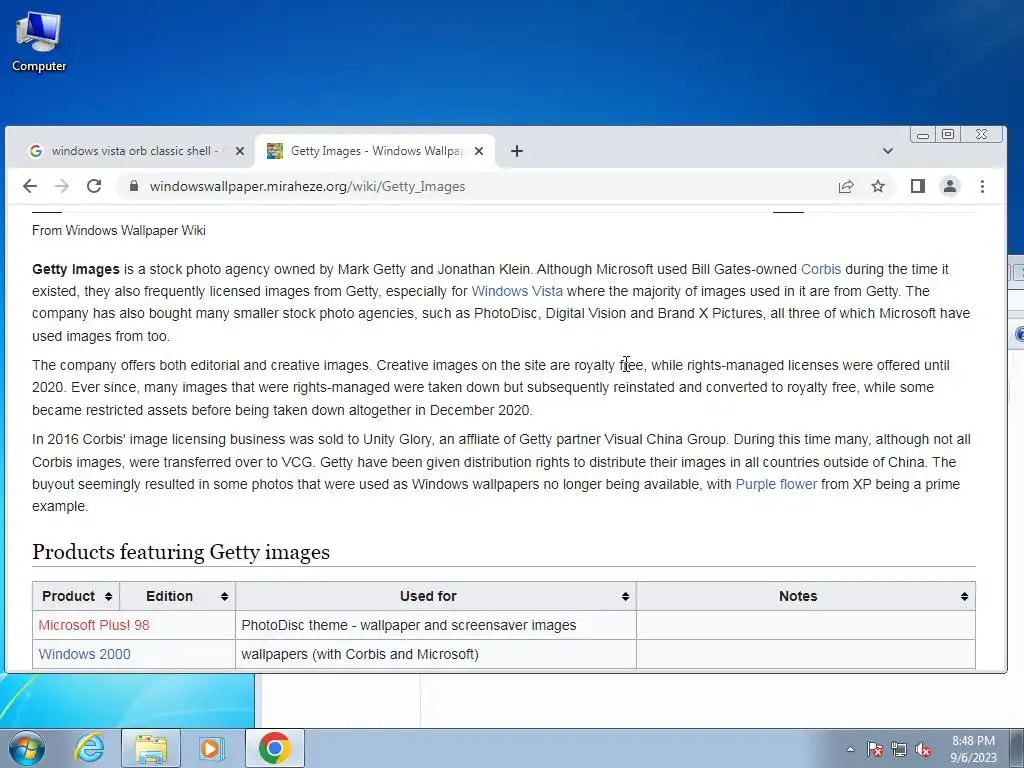Open Windows Explorer from the taskbar
The image size is (1024, 768).
150,748
